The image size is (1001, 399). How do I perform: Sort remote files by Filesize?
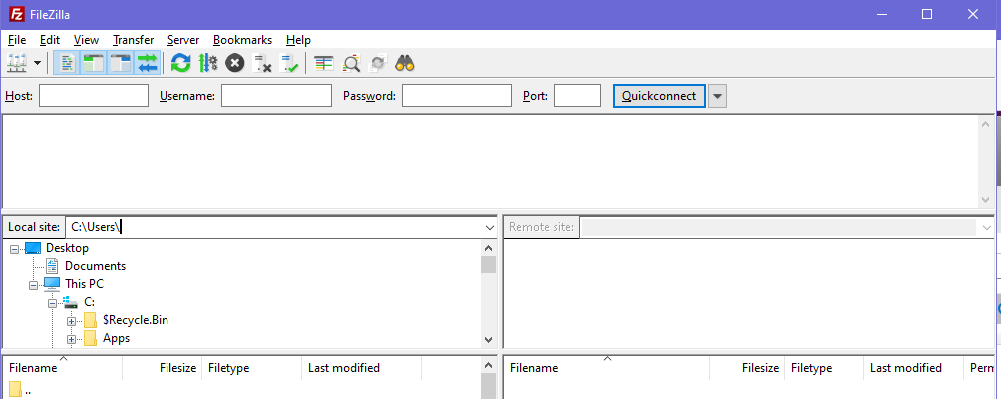click(747, 368)
